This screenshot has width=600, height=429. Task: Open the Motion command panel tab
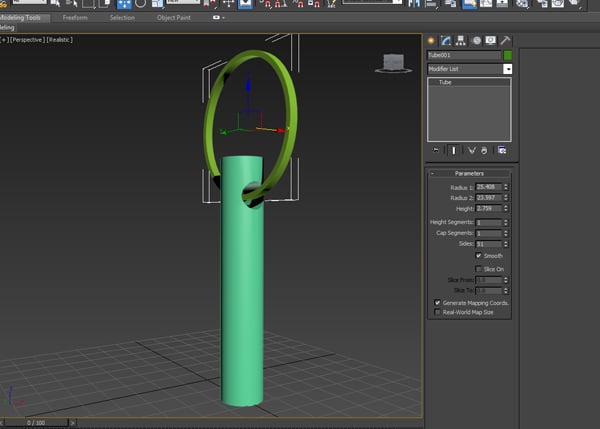coord(476,41)
